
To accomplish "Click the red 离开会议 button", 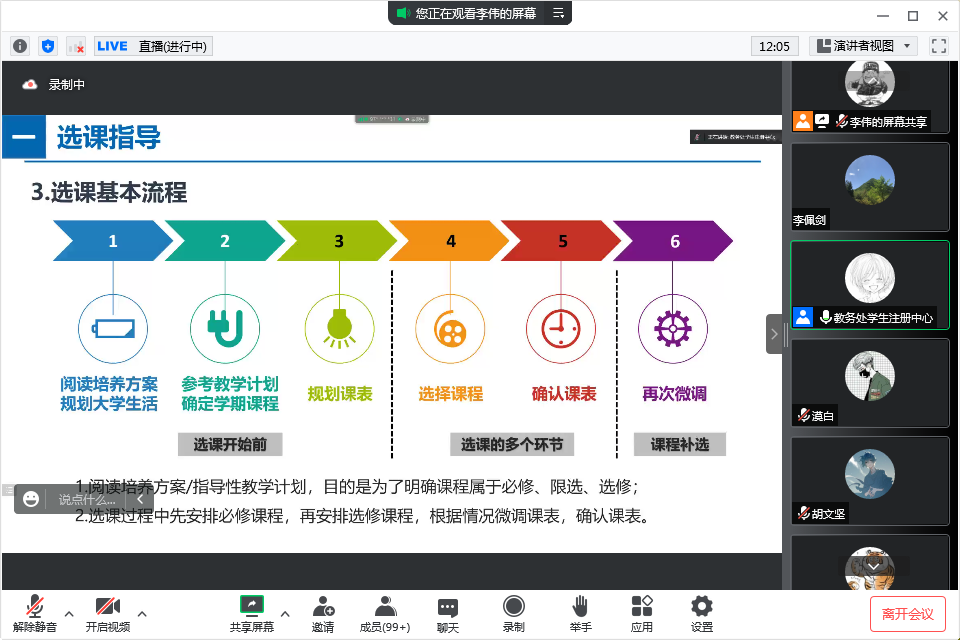I will [x=907, y=613].
